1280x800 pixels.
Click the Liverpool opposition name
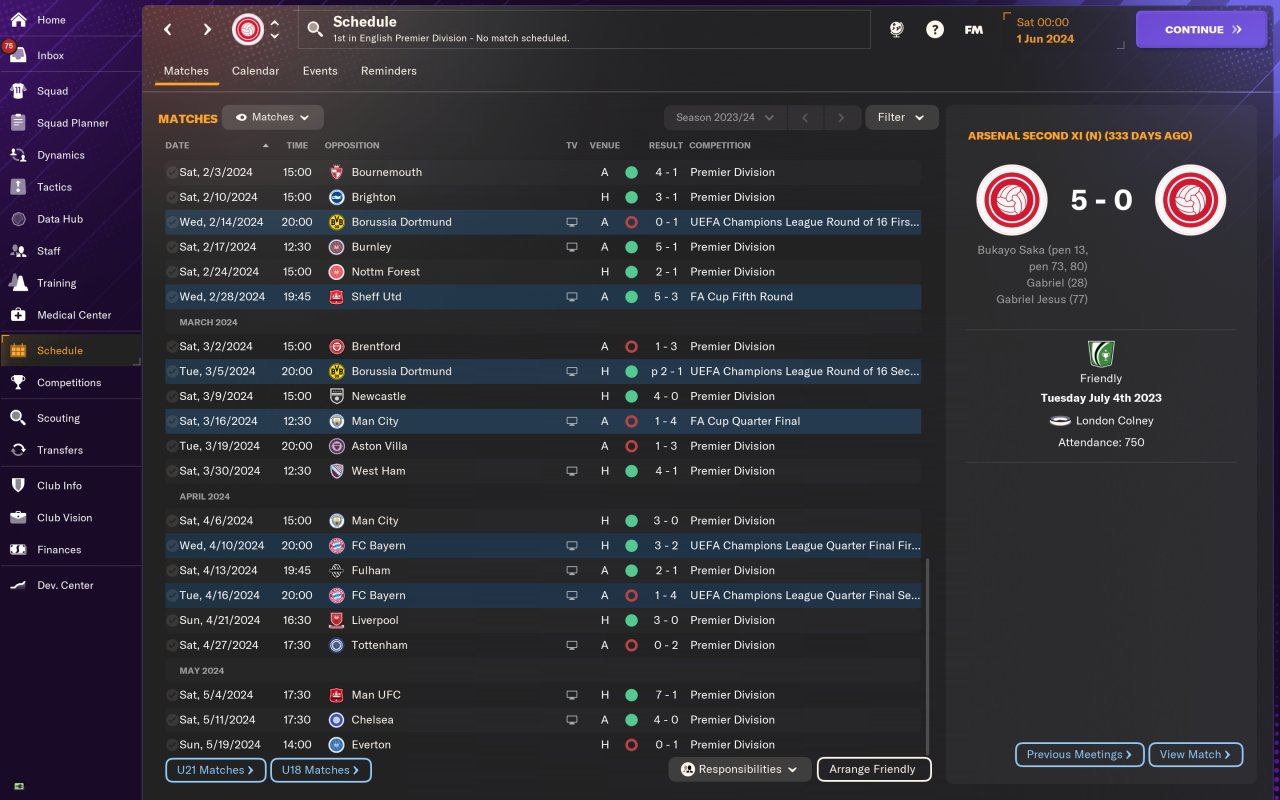pos(375,620)
